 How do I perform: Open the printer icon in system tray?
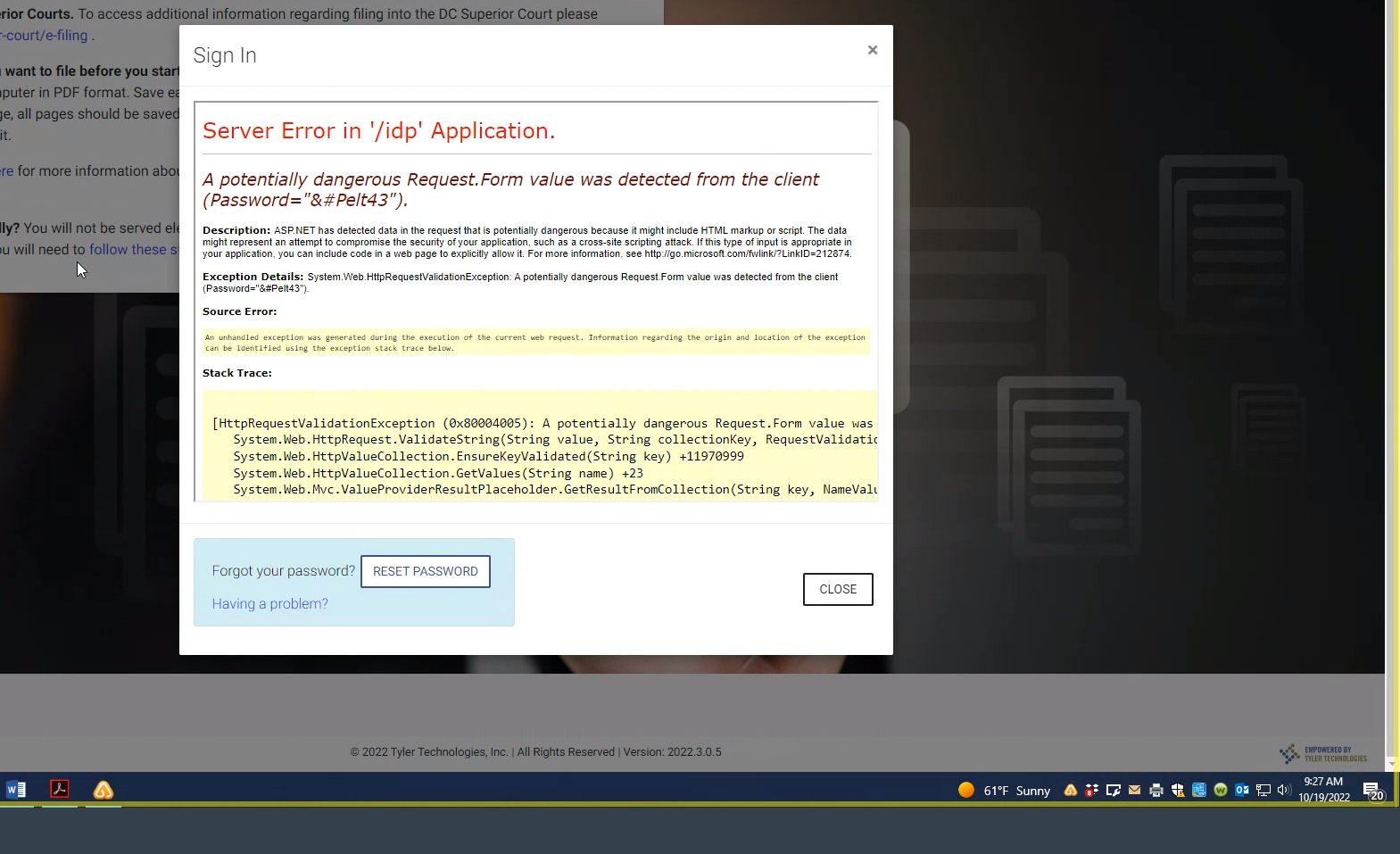coord(1156,790)
